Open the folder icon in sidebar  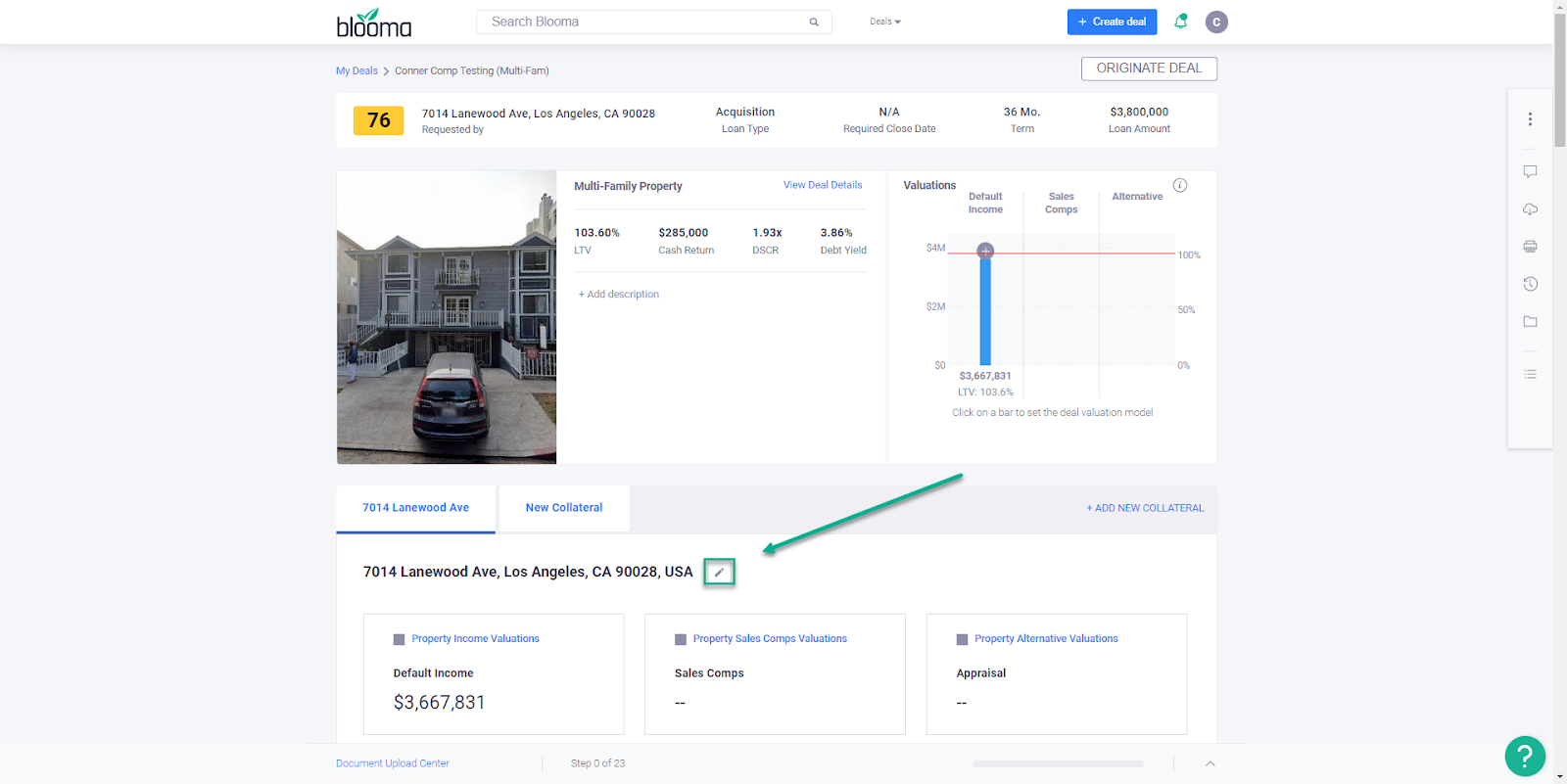coord(1530,321)
